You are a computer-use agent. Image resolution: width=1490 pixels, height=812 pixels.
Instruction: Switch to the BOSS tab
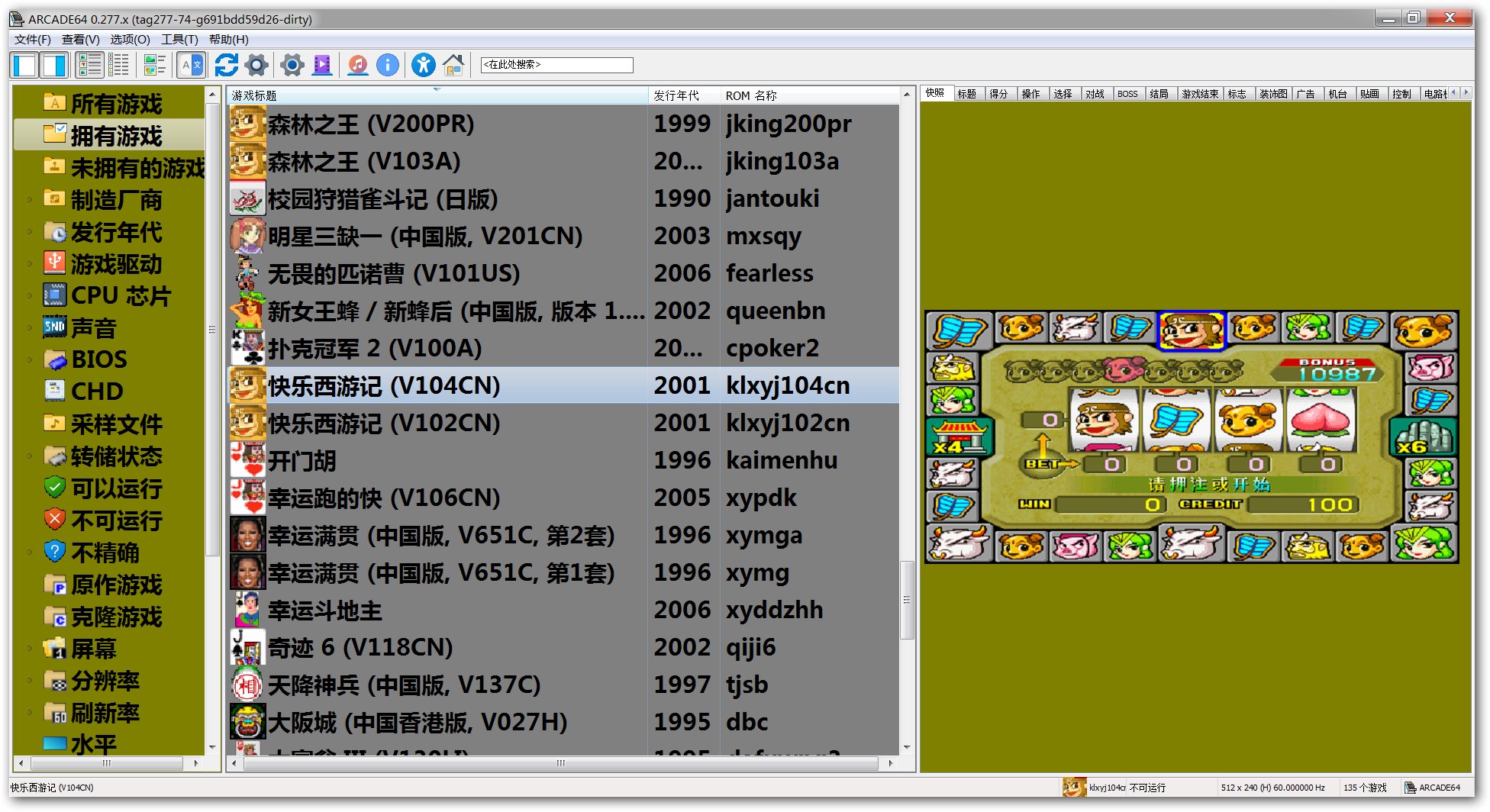click(x=1127, y=94)
